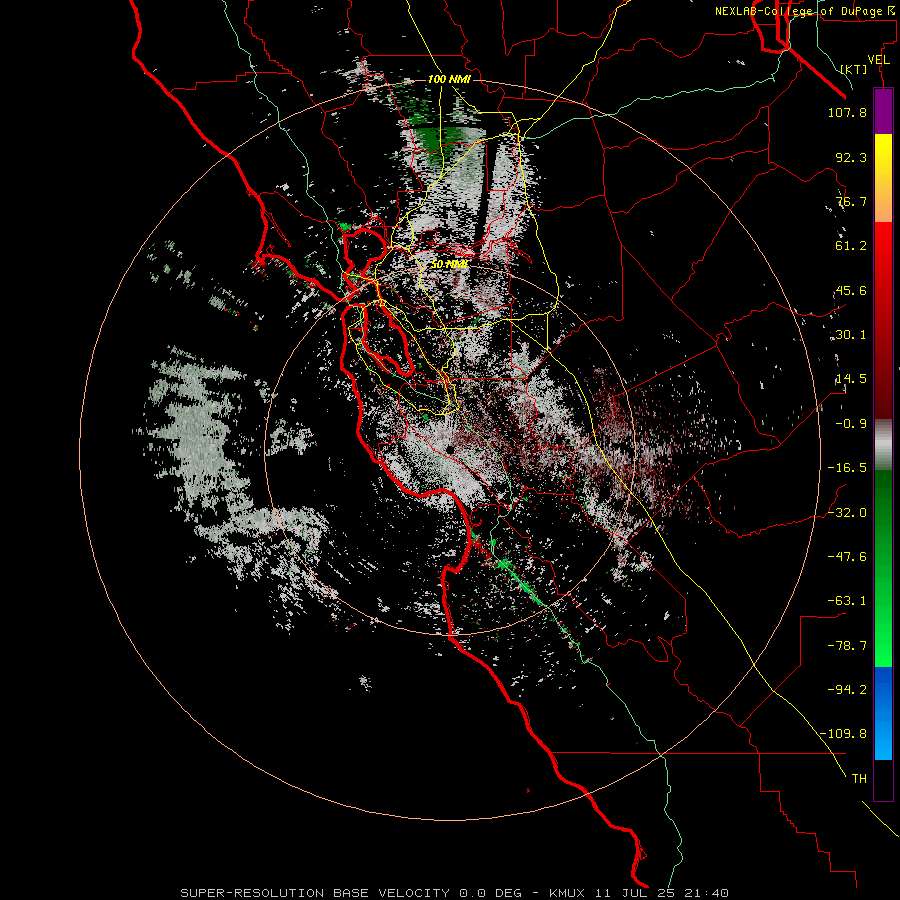900x900 pixels.
Task: Pick the gray near-zero segment of color bar
Action: click(883, 444)
